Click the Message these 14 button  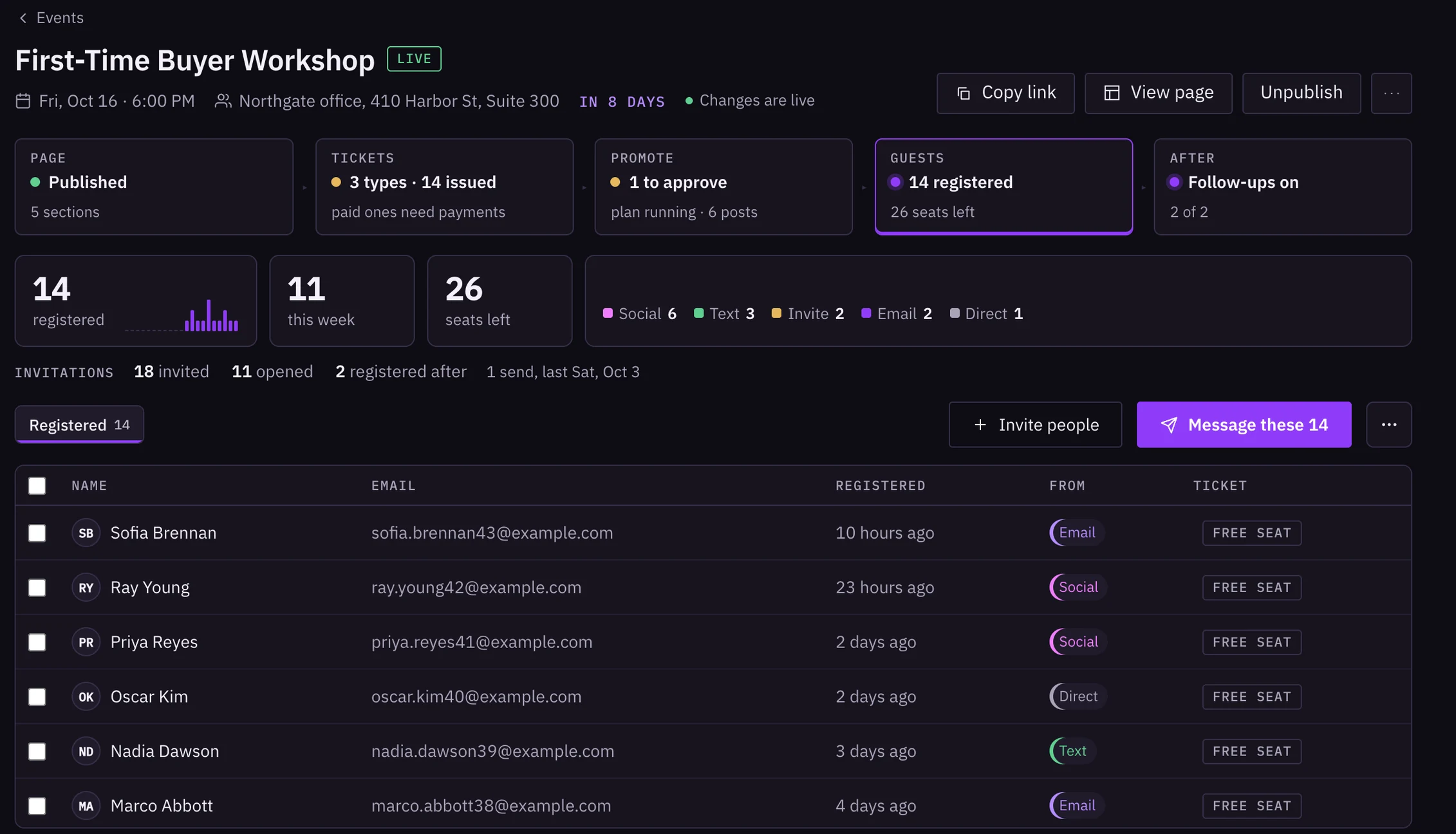(1244, 425)
